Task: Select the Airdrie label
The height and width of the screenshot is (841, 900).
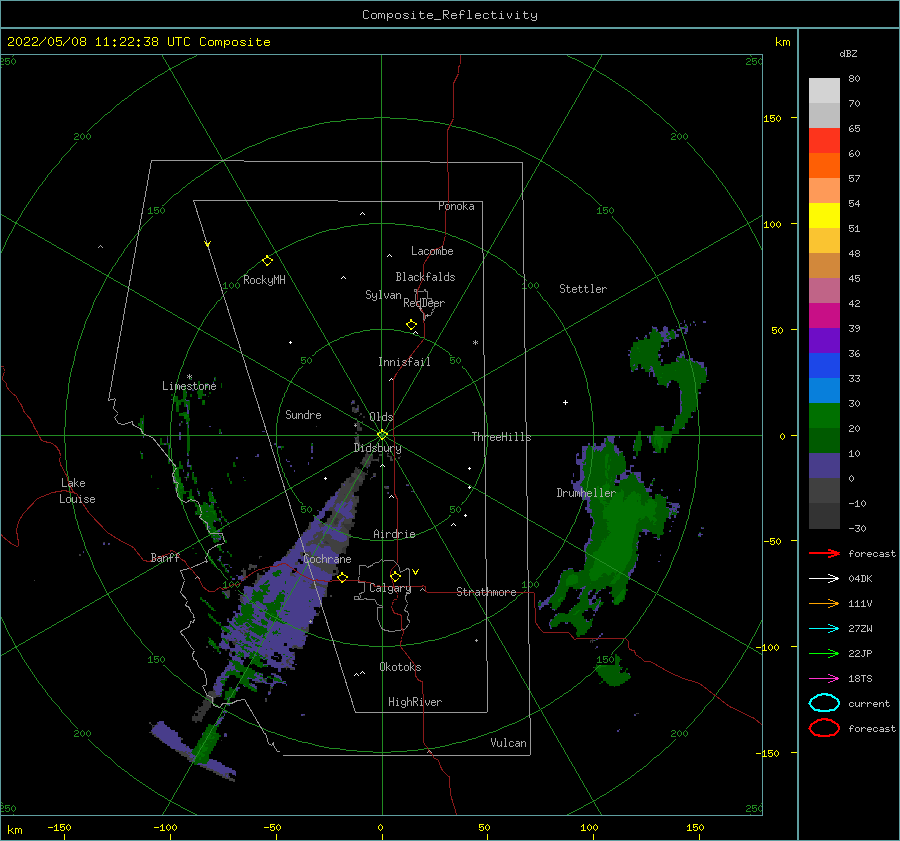Action: click(394, 534)
